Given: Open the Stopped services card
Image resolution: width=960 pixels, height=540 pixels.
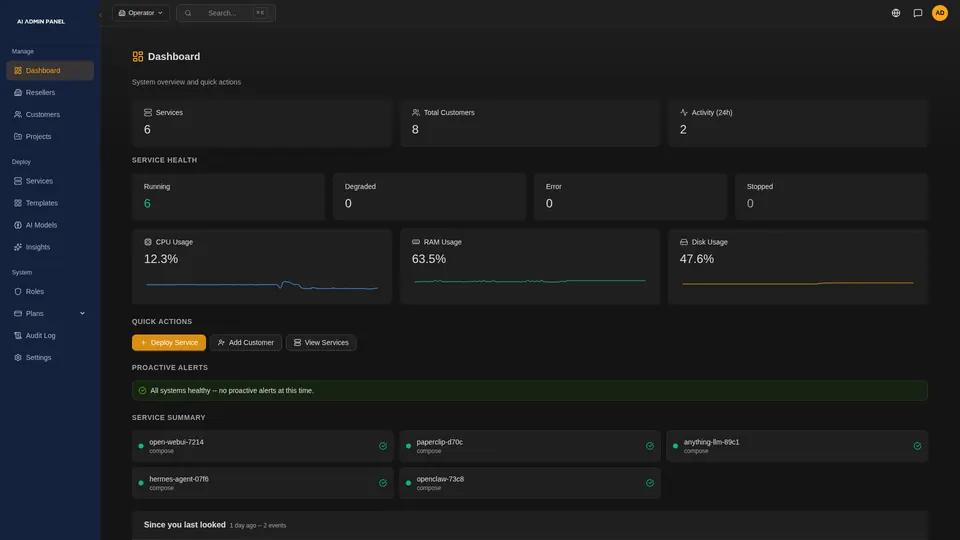Looking at the screenshot, I should coord(831,197).
